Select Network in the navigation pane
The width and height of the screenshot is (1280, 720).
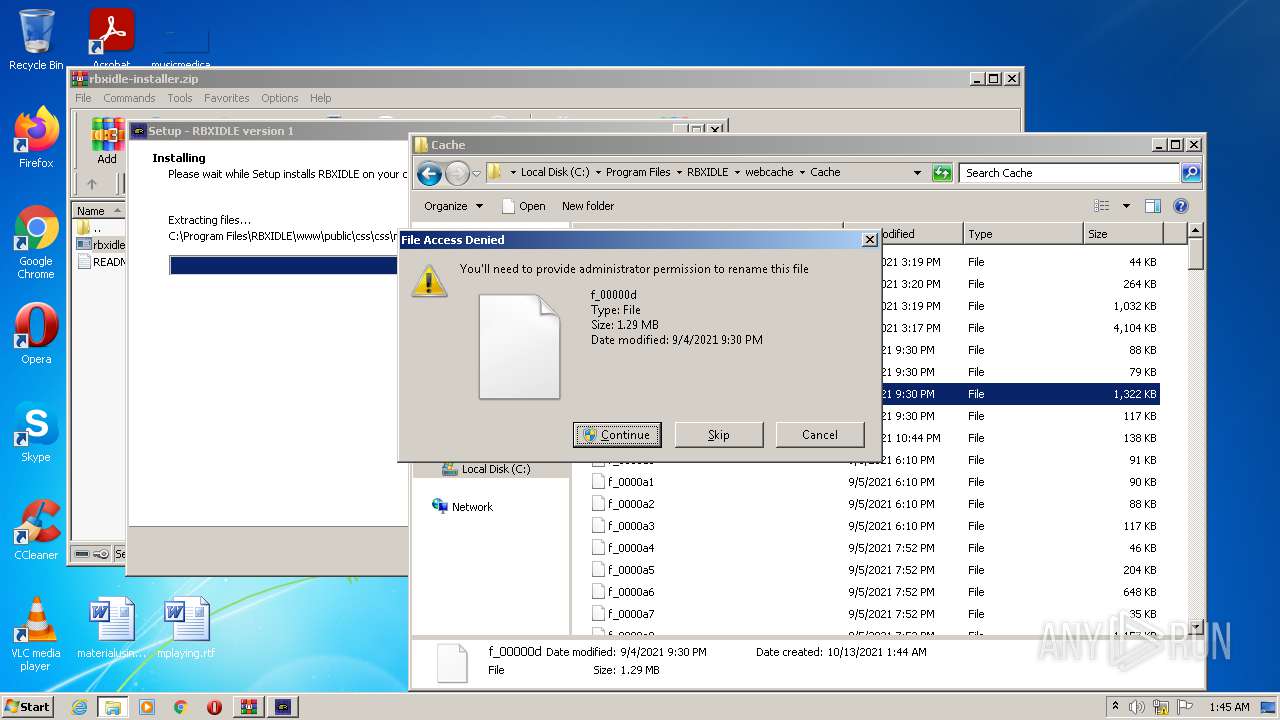(x=463, y=507)
